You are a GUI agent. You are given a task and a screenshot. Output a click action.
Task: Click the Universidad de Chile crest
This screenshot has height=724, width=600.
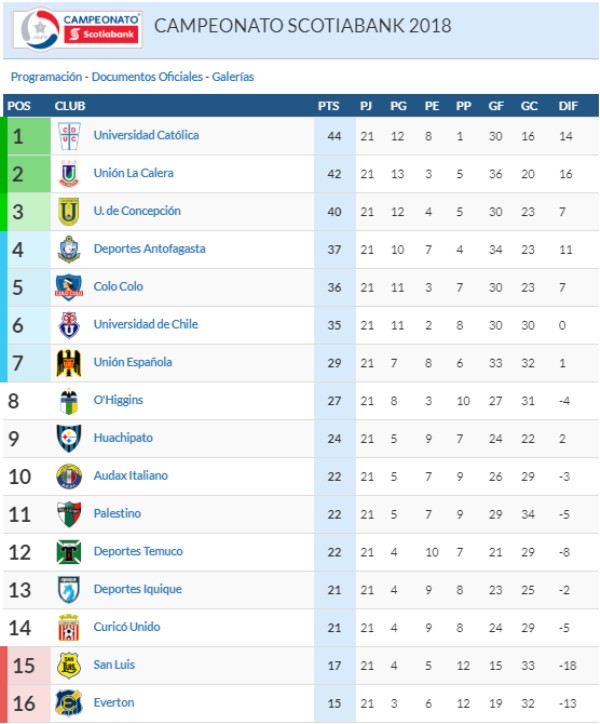click(x=69, y=325)
